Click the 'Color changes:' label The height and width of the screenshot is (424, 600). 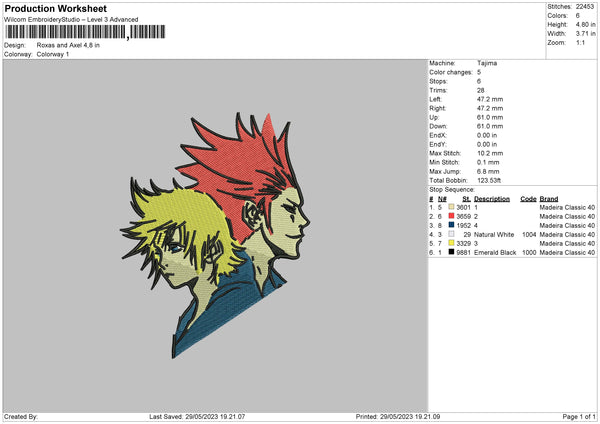click(x=451, y=72)
